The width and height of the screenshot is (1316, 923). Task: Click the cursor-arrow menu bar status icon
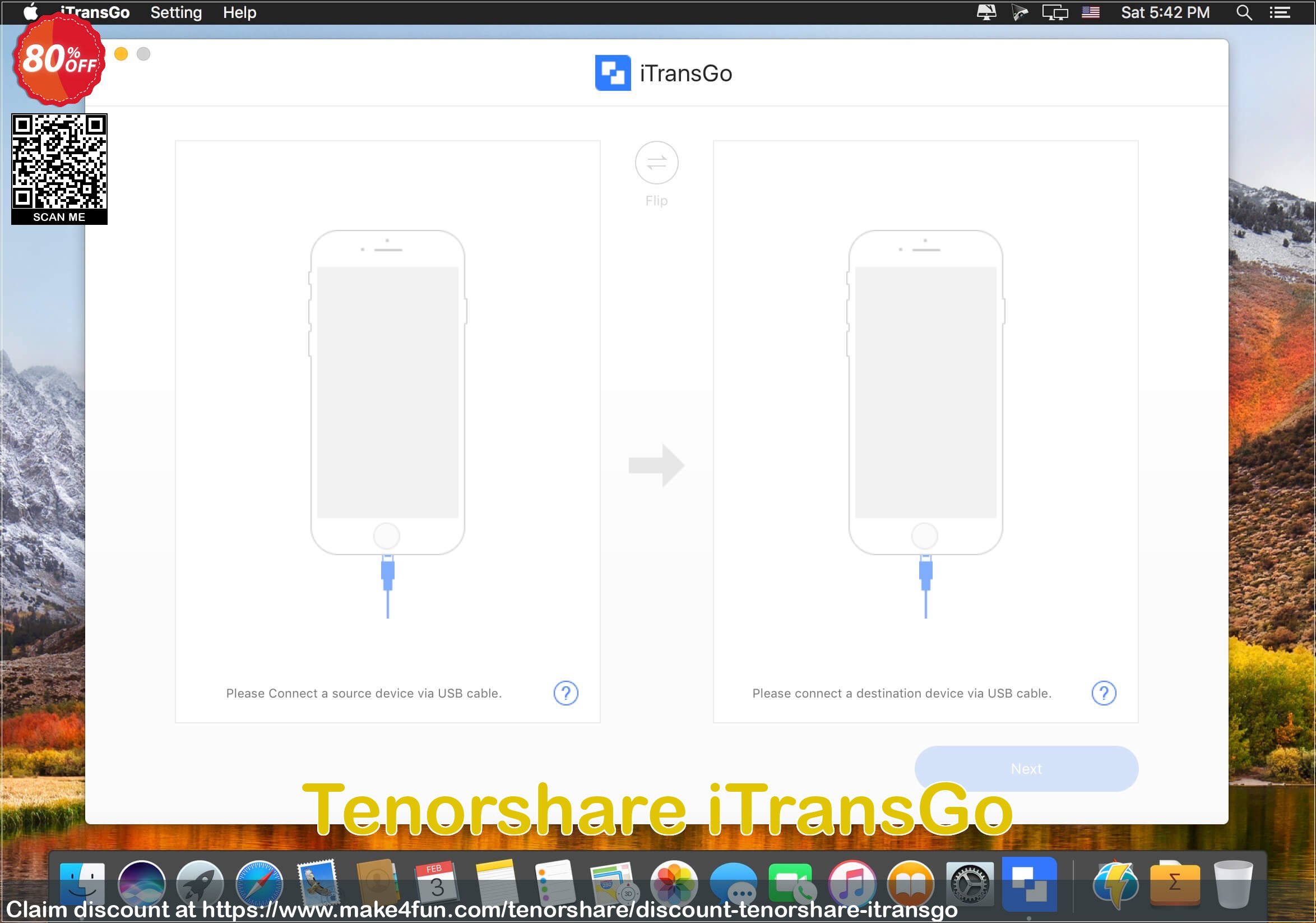1020,12
